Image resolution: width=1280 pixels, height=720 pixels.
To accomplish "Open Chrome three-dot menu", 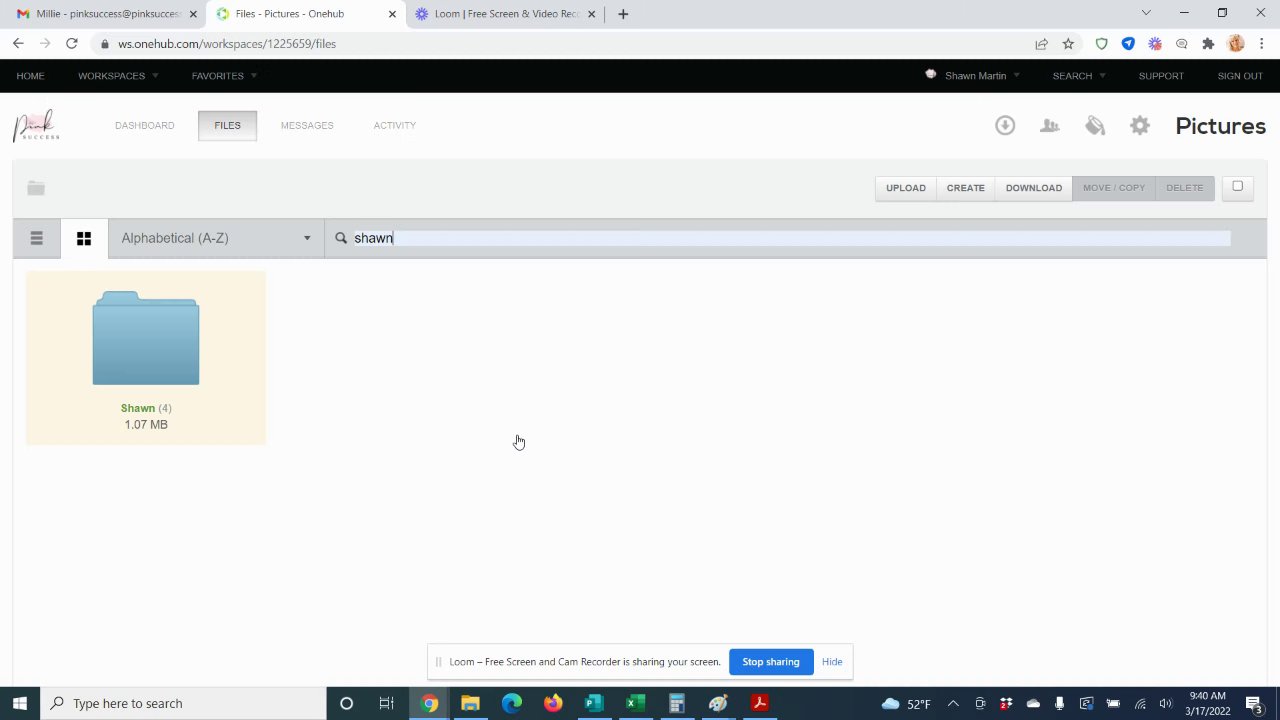I will (1263, 44).
